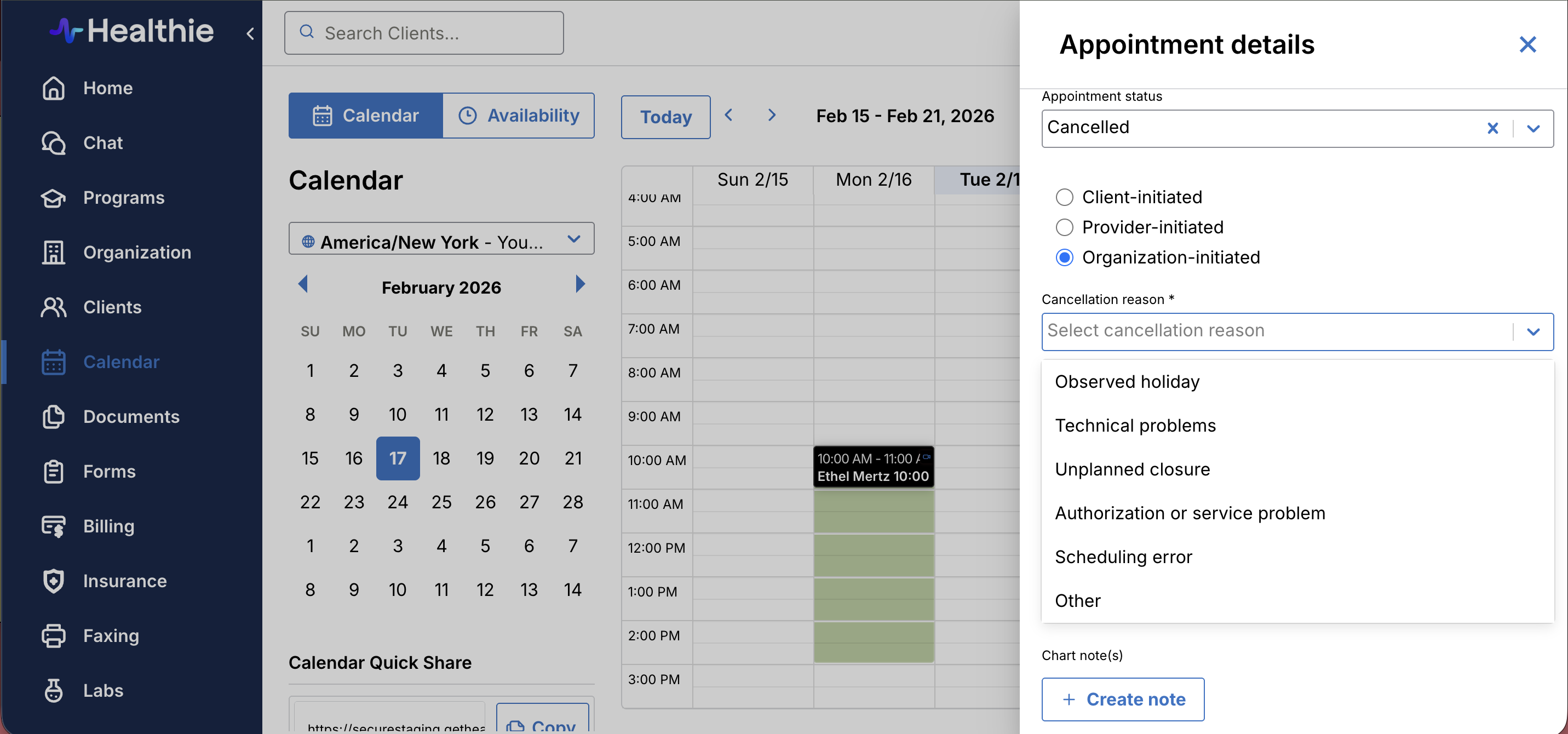Choose the Provider-initiated radio option
The image size is (1568, 734).
pos(1064,227)
